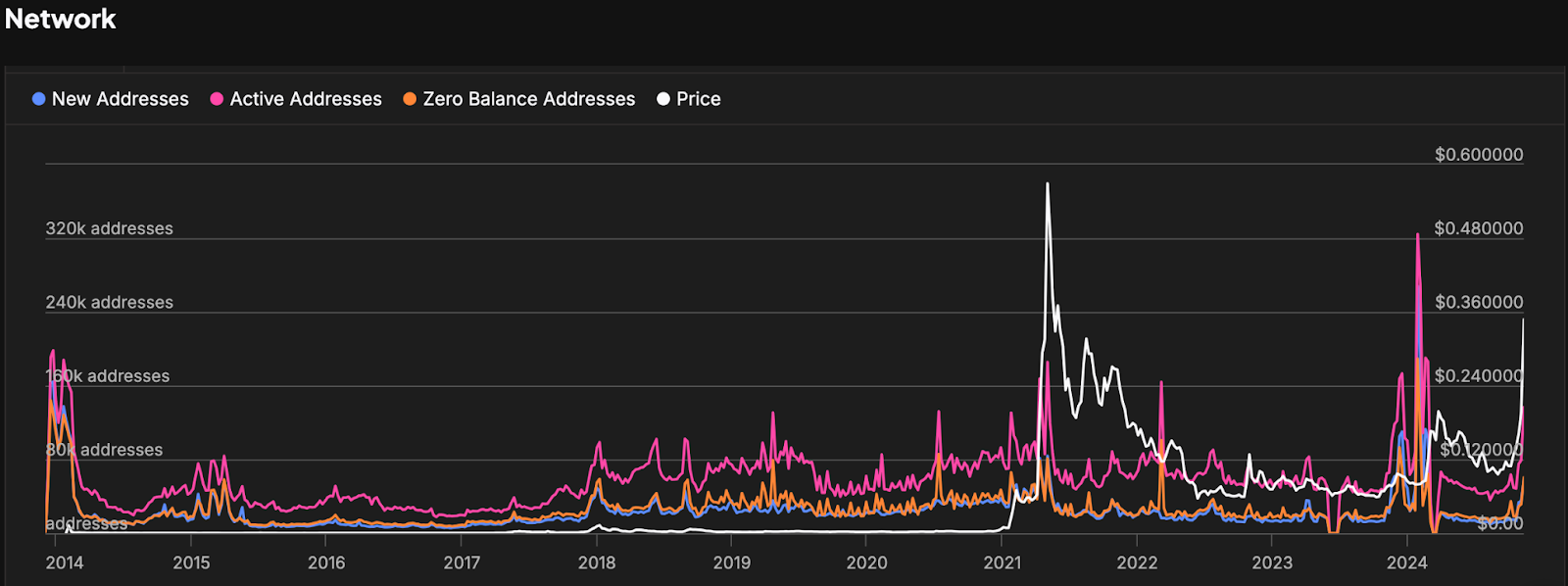Click the 80k addresses axis label
The width and height of the screenshot is (1568, 586).
(x=104, y=450)
